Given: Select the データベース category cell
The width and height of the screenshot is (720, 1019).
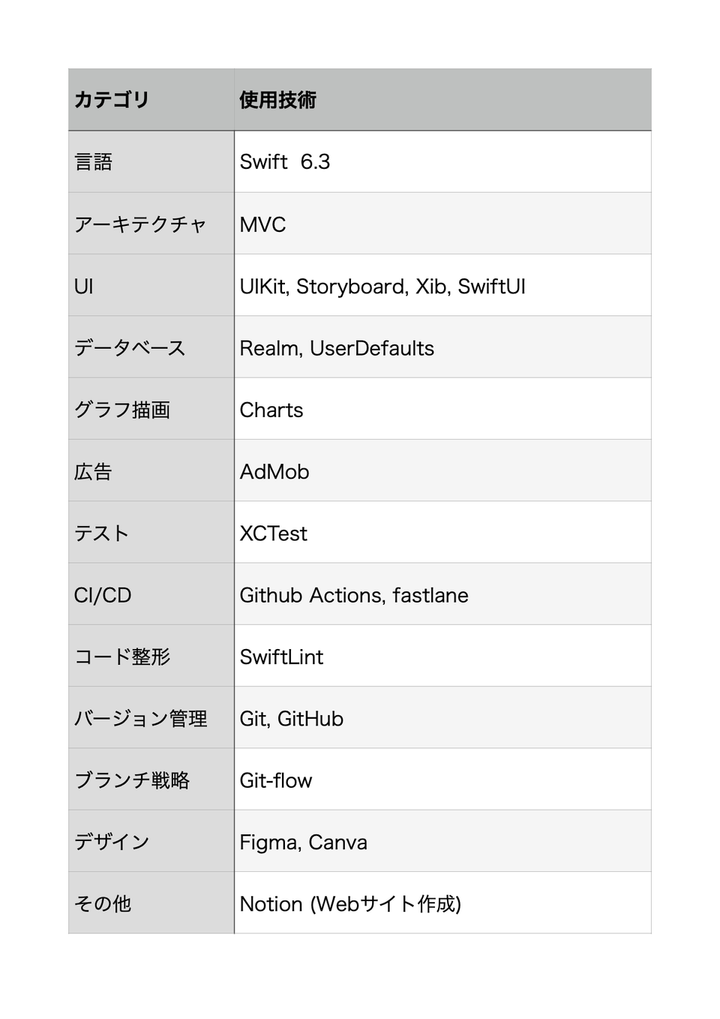Looking at the screenshot, I should pyautogui.click(x=130, y=348).
